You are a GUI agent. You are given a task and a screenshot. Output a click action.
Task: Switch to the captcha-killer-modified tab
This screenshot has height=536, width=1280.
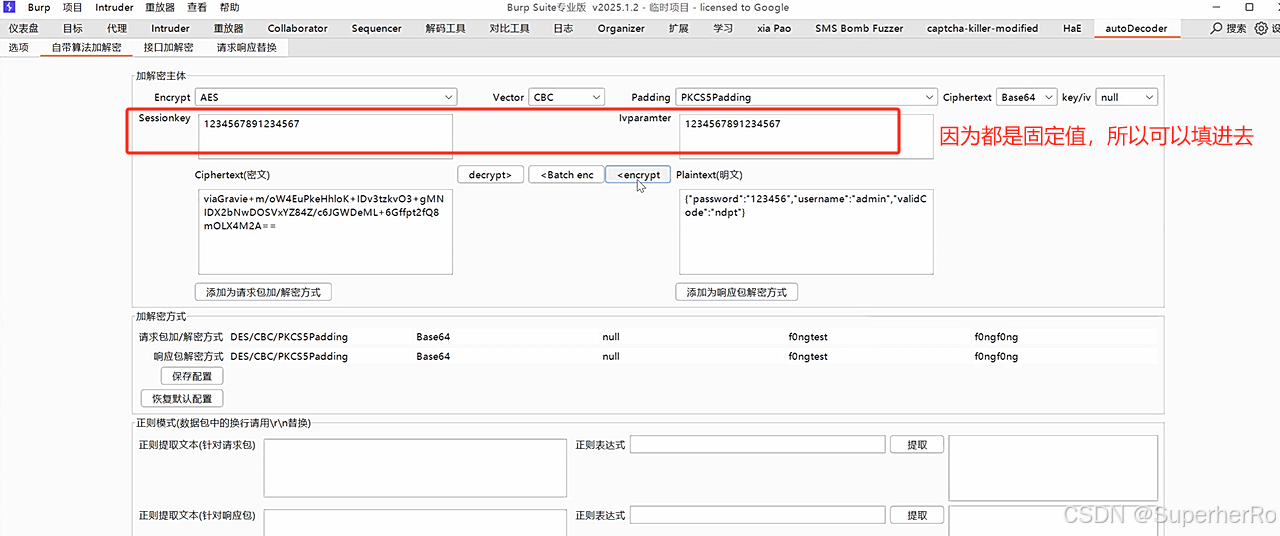pyautogui.click(x=982, y=29)
